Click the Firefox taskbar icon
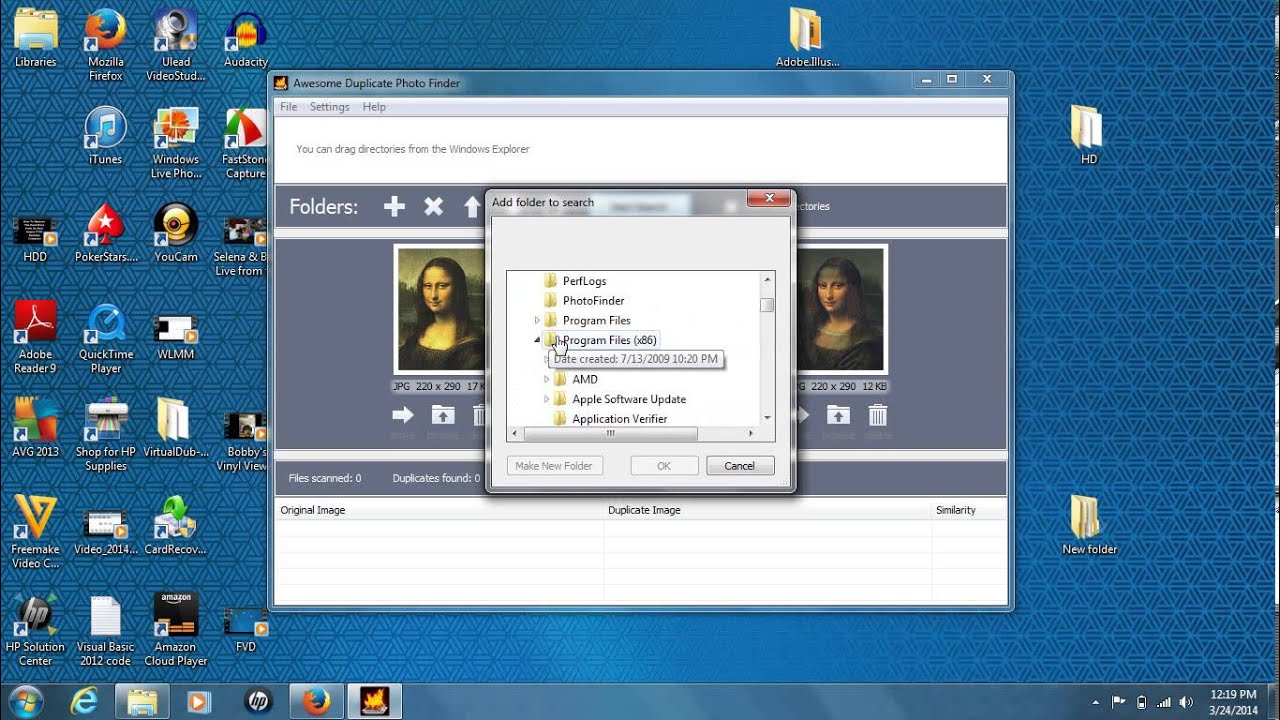The width and height of the screenshot is (1280, 720). click(x=316, y=701)
